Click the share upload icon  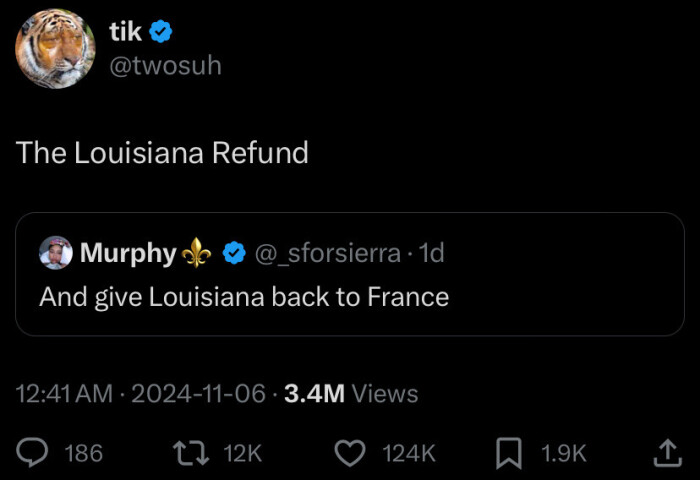point(666,453)
